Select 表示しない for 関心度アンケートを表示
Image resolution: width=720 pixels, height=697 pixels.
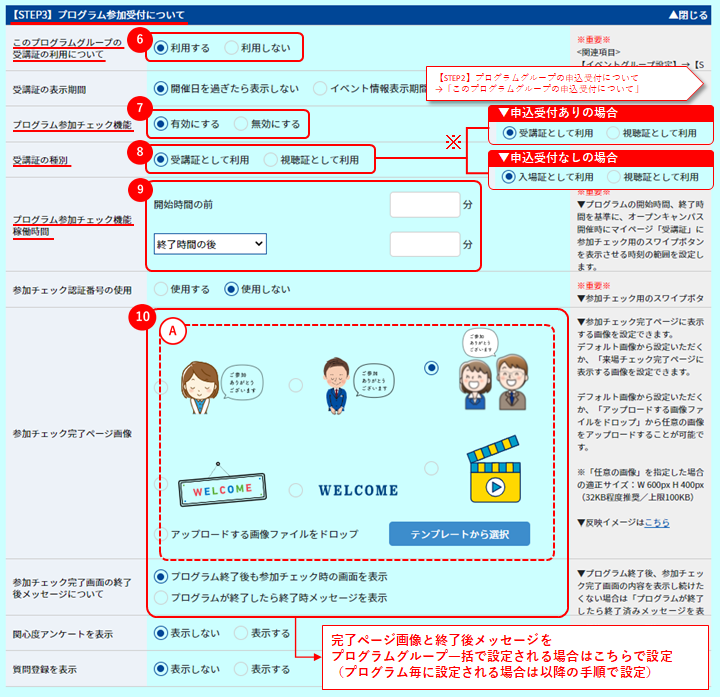[161, 633]
